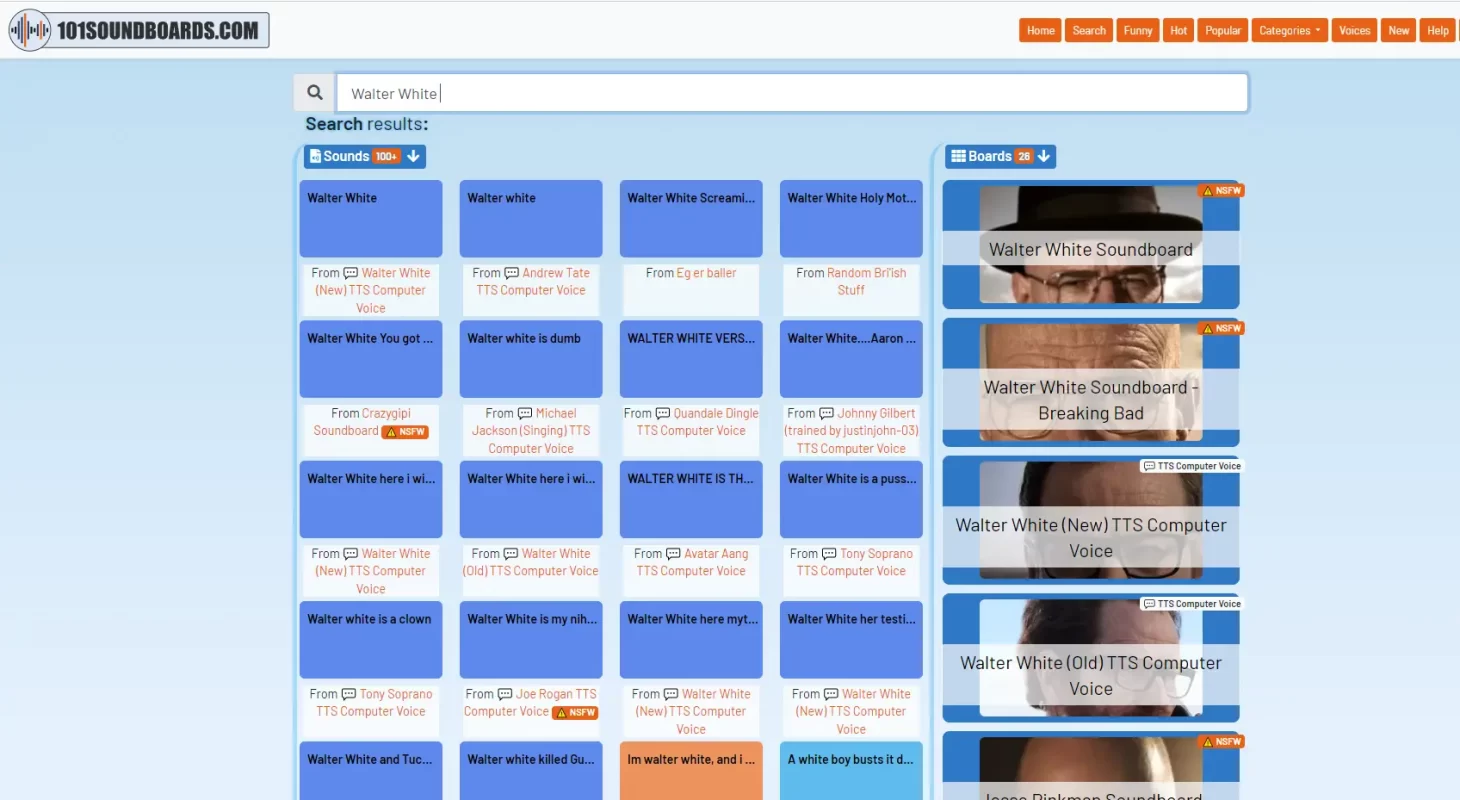
Task: Click the Boards section down arrow
Action: tap(1044, 156)
